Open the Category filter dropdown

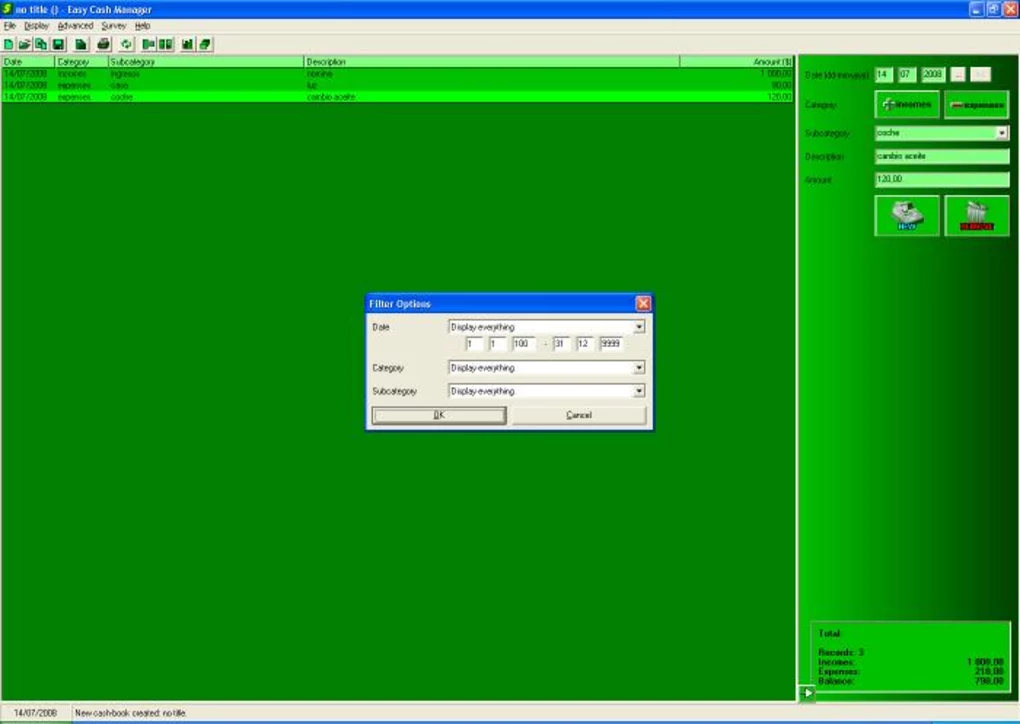(x=640, y=367)
